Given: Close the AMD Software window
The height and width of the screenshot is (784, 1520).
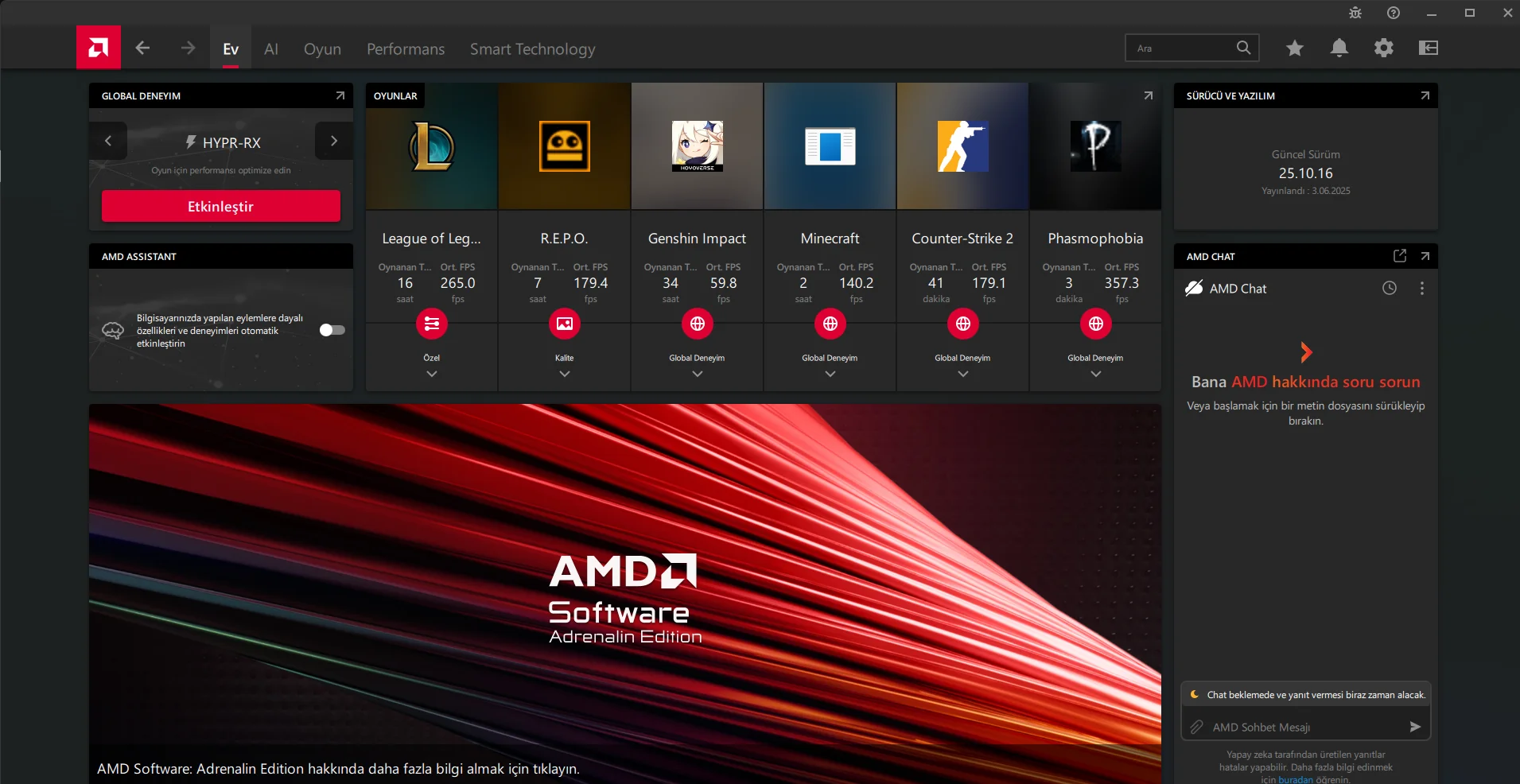Looking at the screenshot, I should [x=1507, y=13].
